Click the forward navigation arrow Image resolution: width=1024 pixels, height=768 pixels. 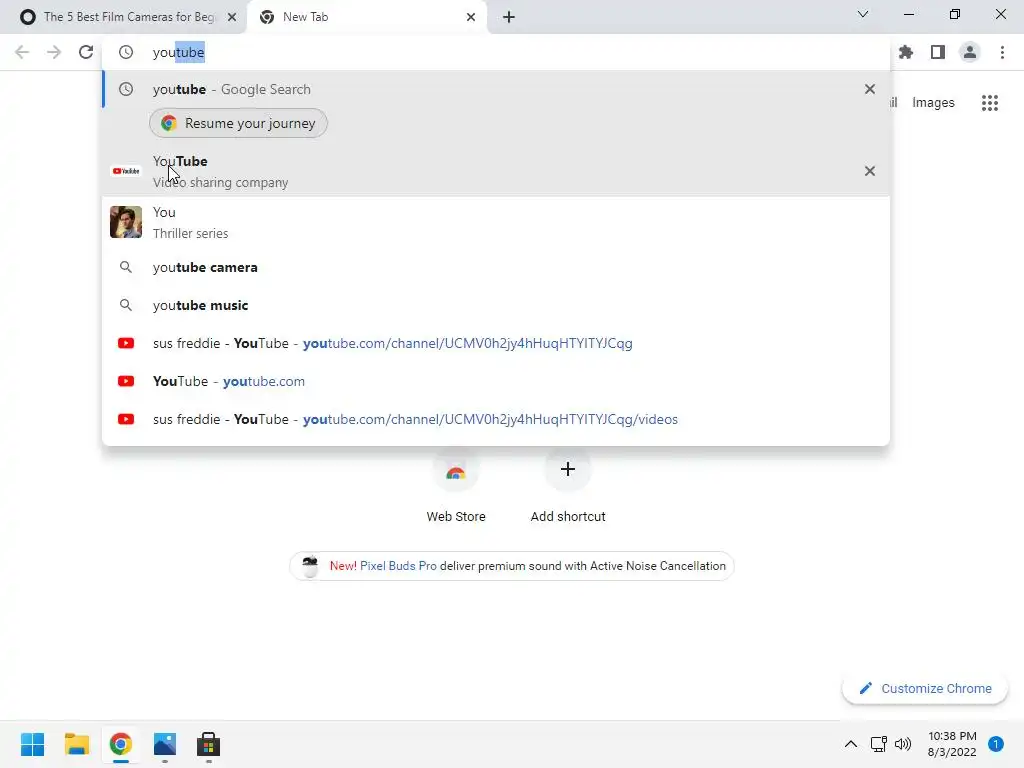point(54,52)
